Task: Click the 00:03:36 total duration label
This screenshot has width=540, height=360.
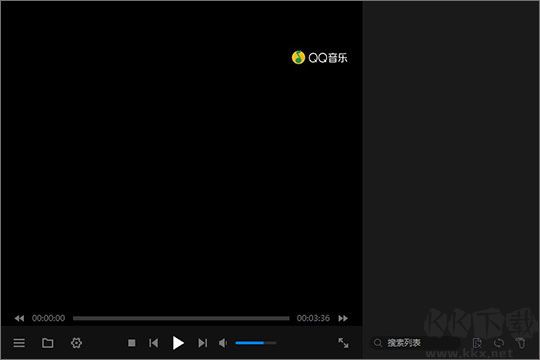Action: pyautogui.click(x=313, y=318)
